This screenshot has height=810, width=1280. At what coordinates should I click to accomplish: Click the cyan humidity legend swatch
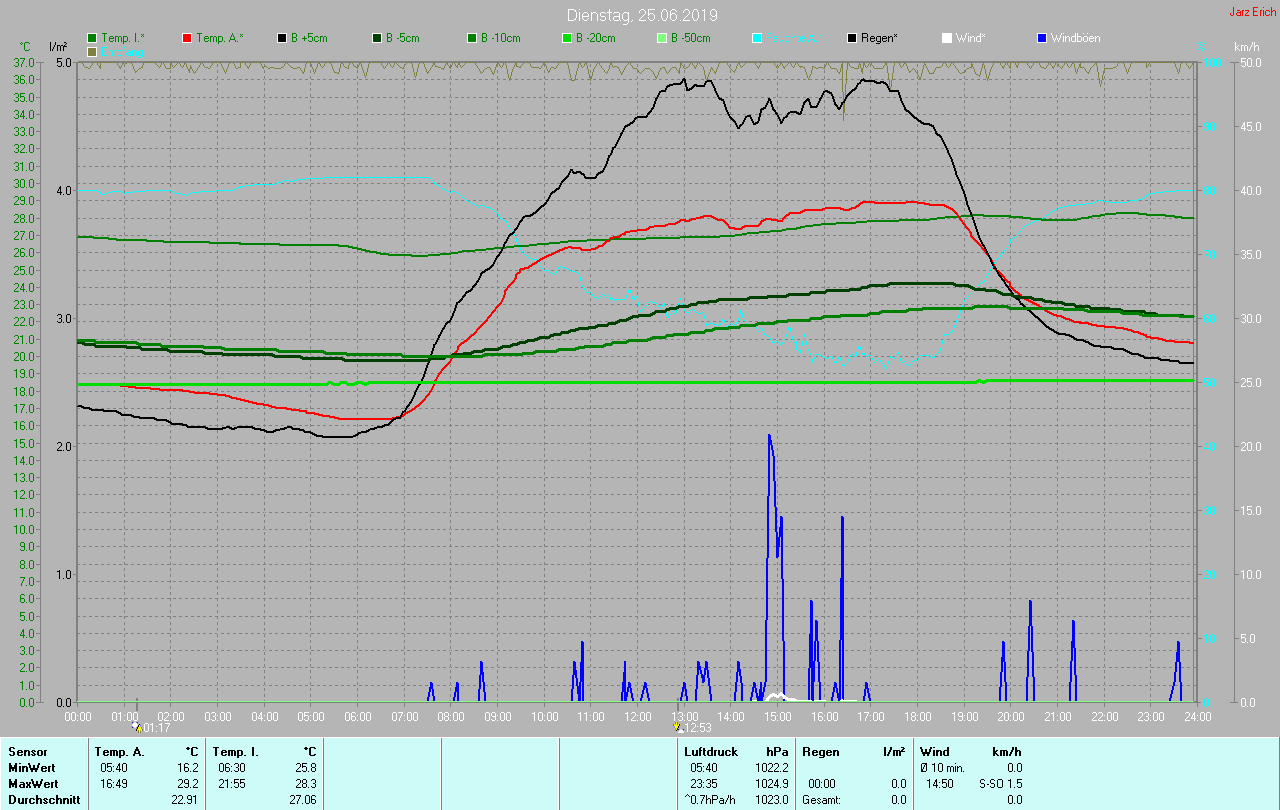(x=757, y=38)
